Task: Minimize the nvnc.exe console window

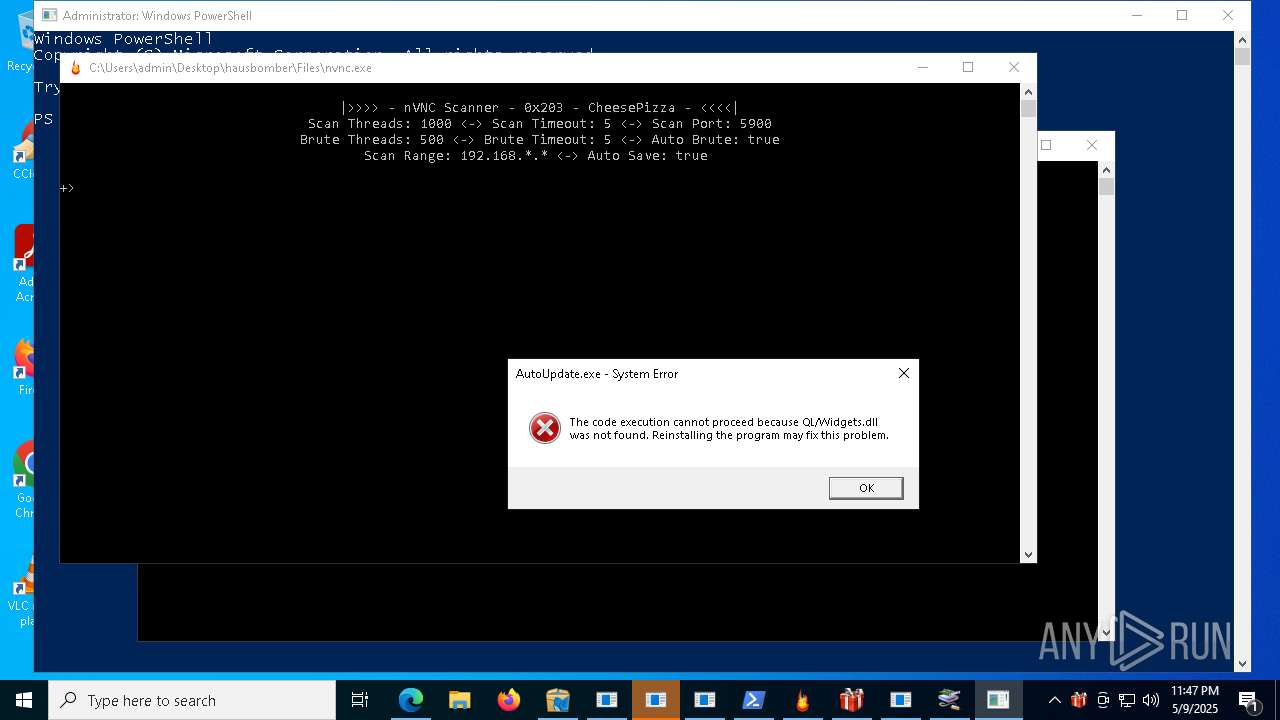Action: (922, 67)
